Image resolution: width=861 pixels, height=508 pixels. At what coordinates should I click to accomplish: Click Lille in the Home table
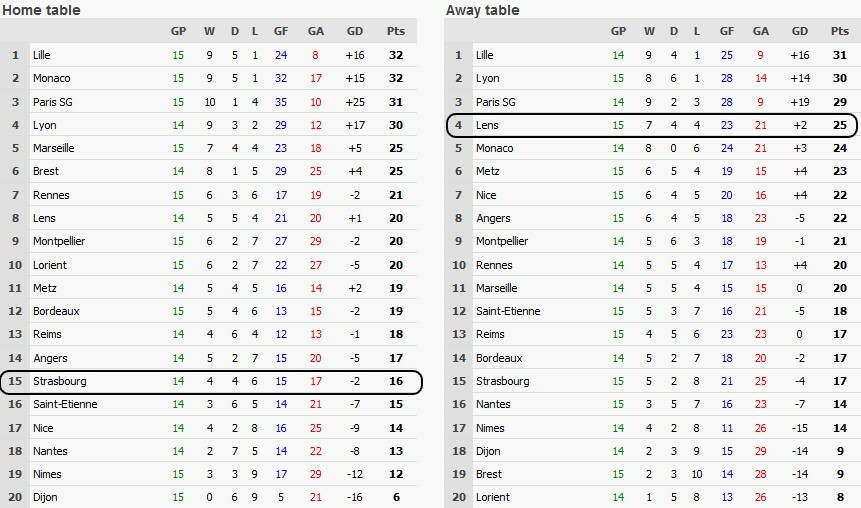point(41,54)
